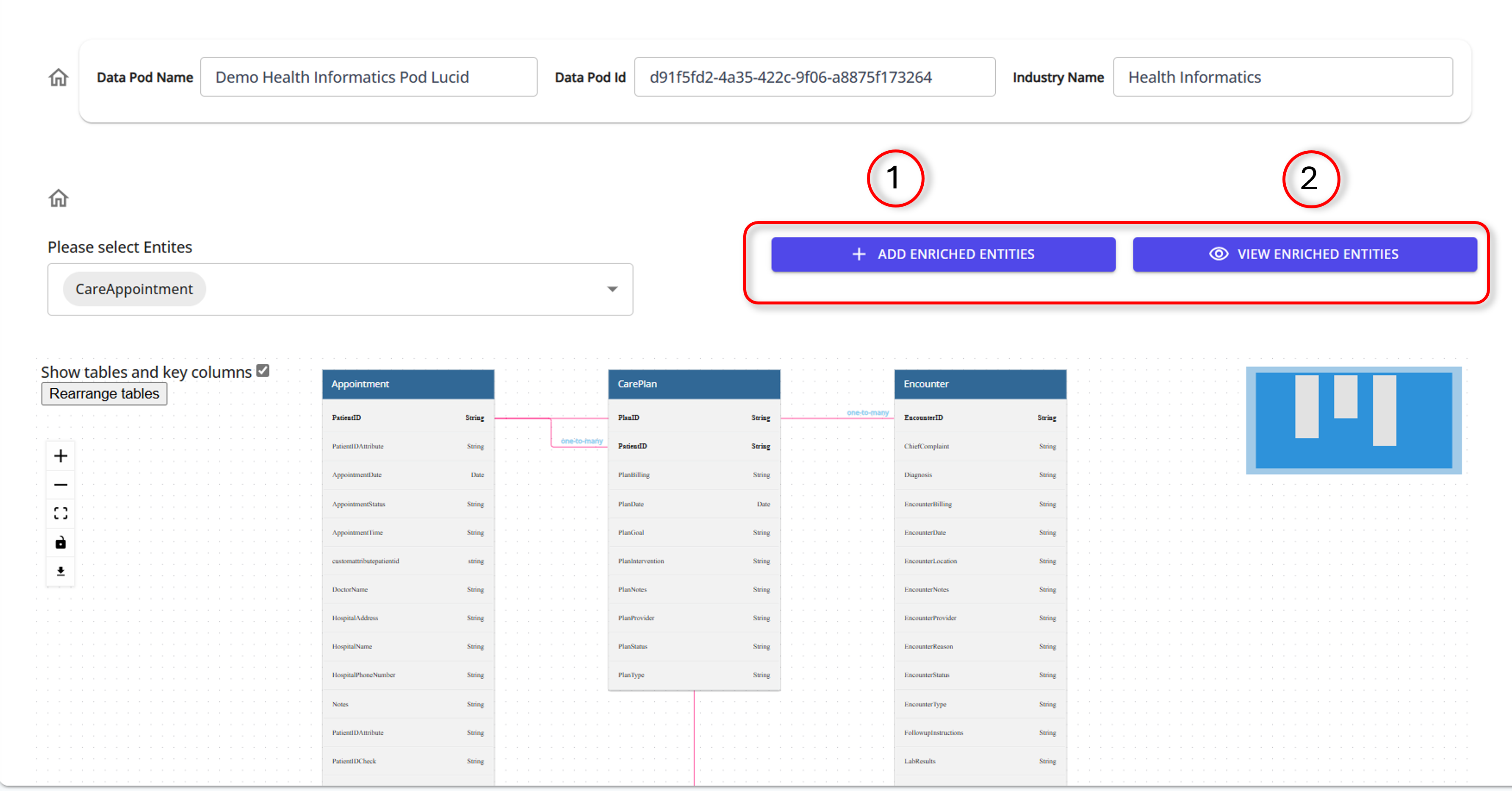Click AppointmentStatus row in Appointment table
The width and height of the screenshot is (1512, 791).
[408, 504]
